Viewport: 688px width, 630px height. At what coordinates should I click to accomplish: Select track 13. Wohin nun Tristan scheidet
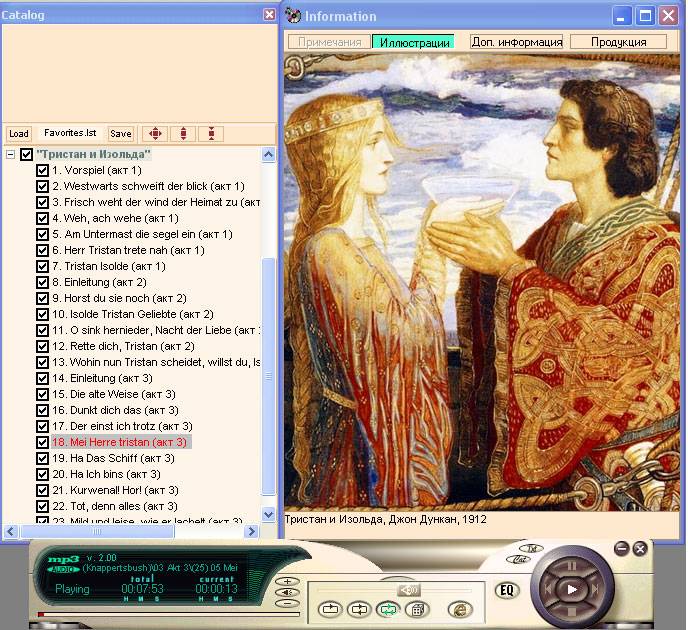pos(156,362)
